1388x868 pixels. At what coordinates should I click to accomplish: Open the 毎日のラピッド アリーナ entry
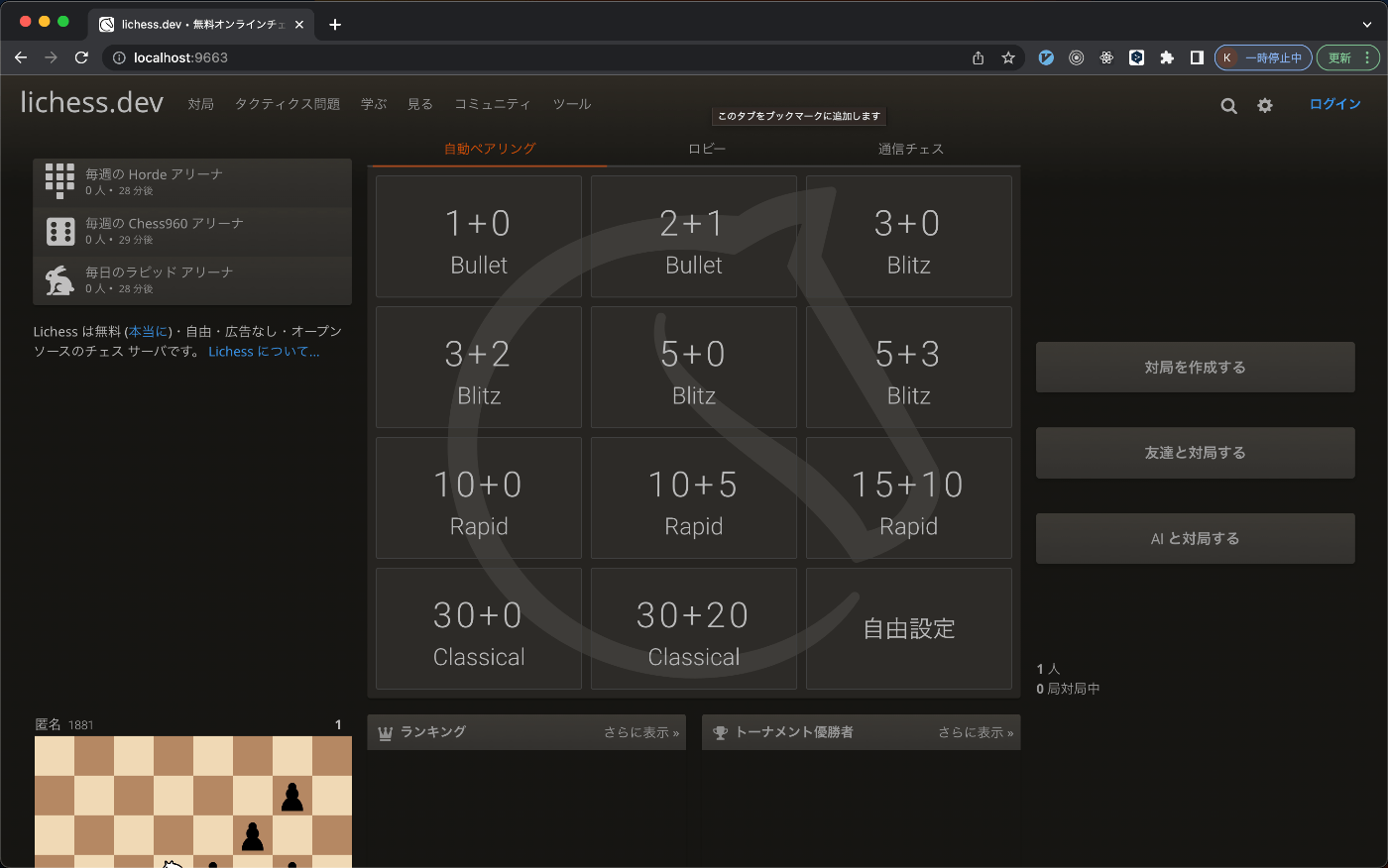192,280
